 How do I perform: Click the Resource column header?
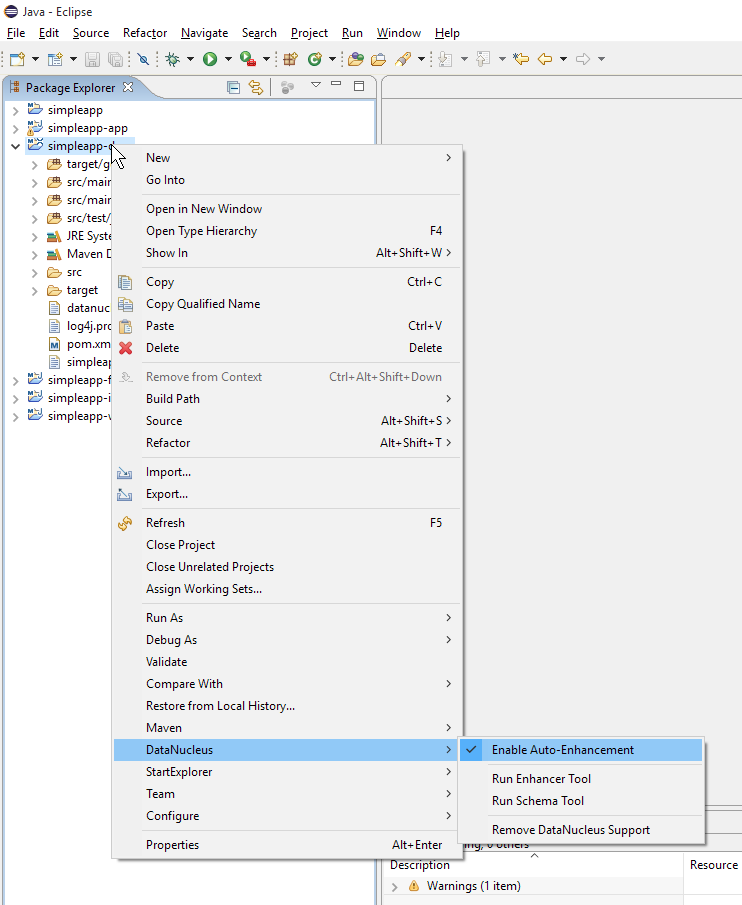[x=713, y=865]
